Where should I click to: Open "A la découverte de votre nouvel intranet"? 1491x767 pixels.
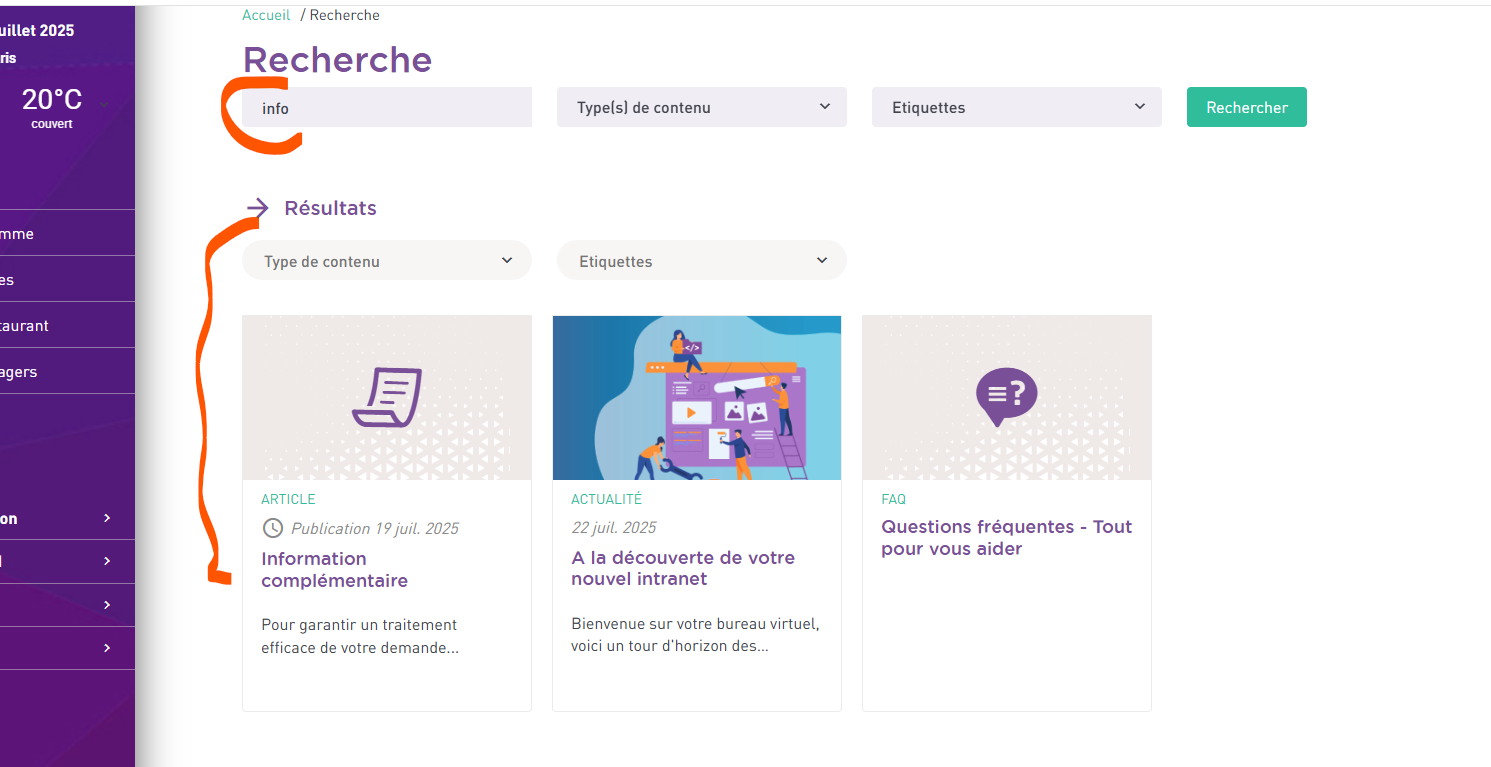[x=683, y=568]
